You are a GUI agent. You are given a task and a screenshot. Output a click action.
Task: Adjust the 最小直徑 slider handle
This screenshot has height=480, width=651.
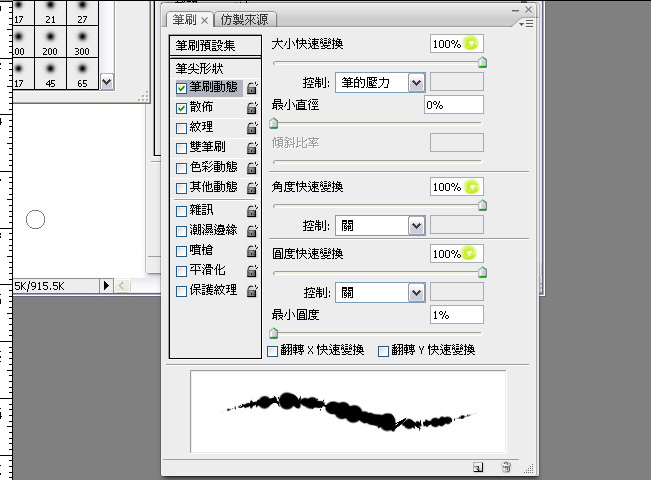pos(274,123)
